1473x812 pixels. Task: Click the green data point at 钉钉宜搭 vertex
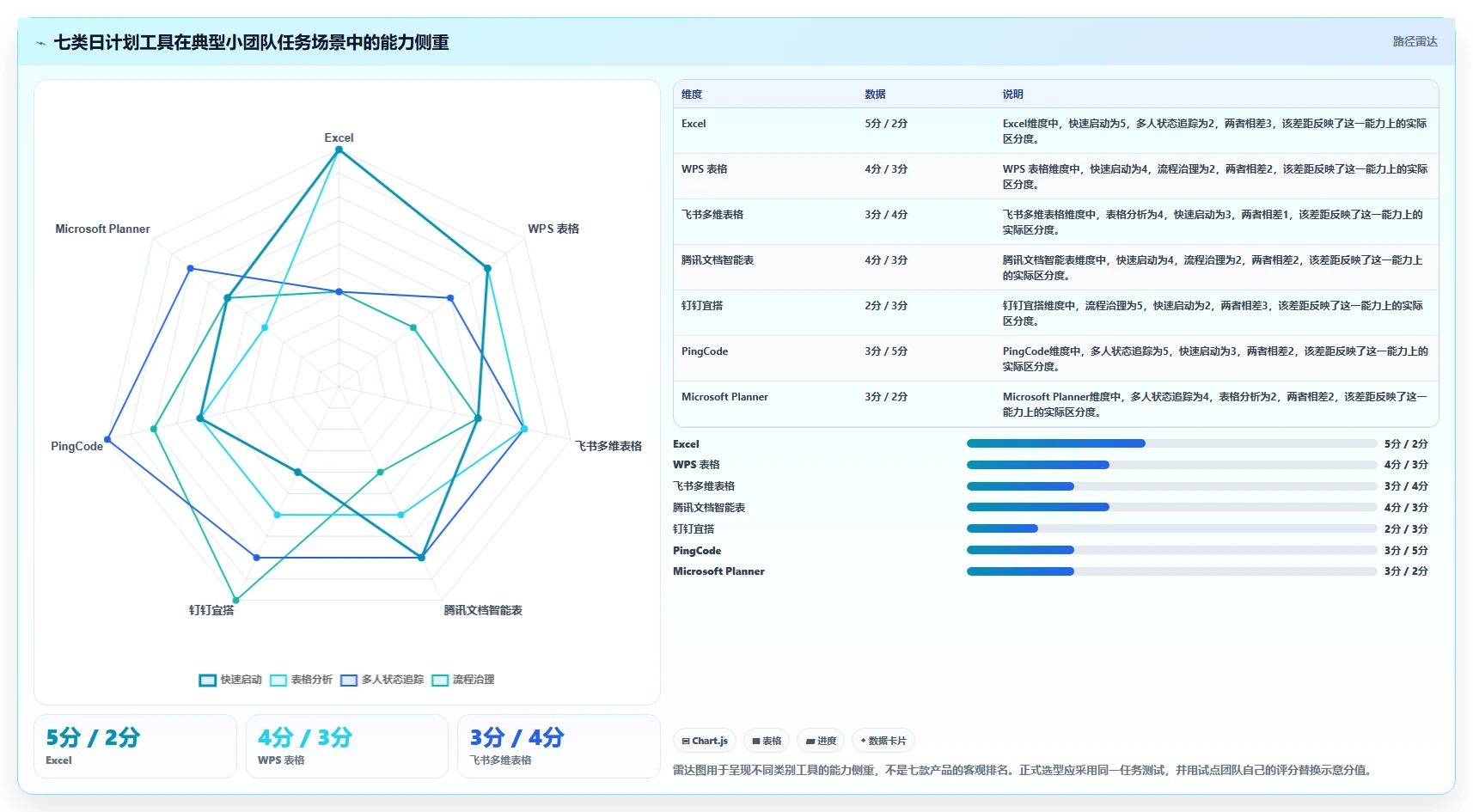click(x=236, y=601)
